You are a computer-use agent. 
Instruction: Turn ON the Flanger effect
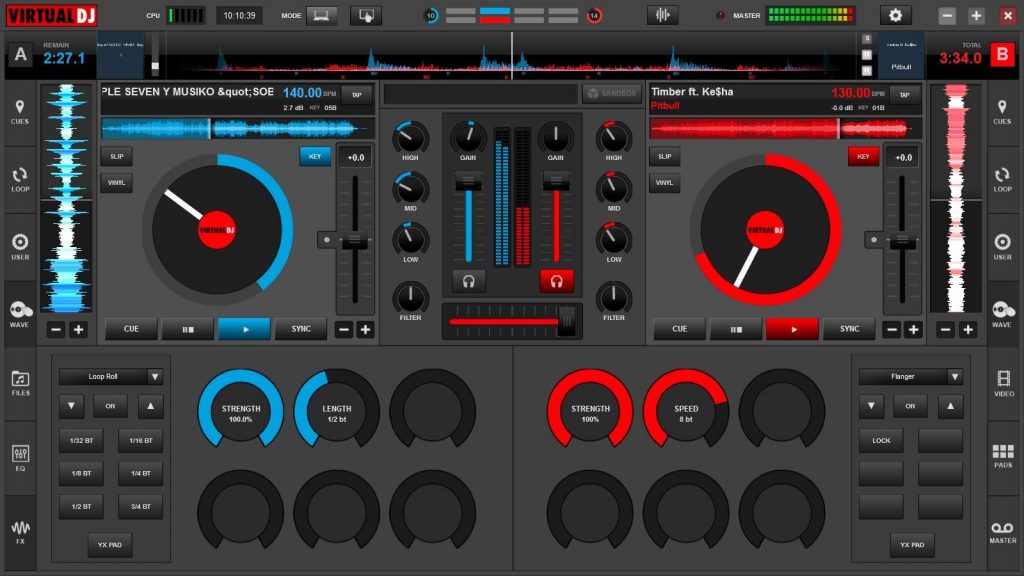[x=910, y=406]
